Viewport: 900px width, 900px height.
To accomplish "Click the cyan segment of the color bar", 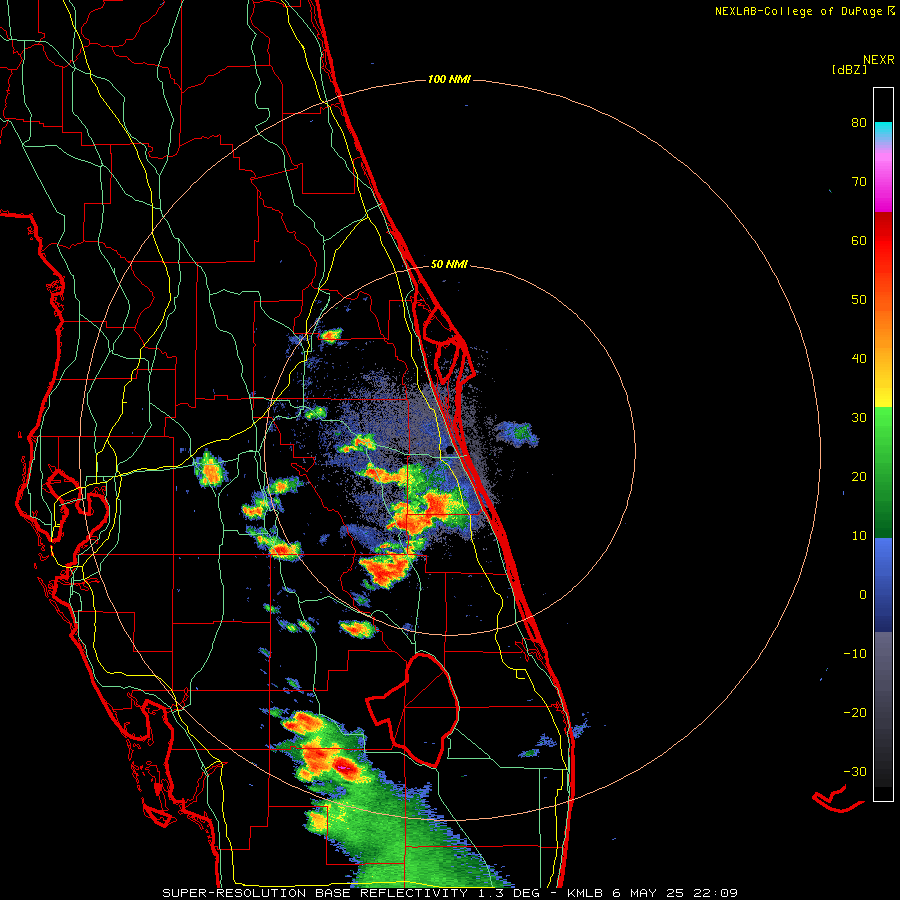I will tap(883, 131).
